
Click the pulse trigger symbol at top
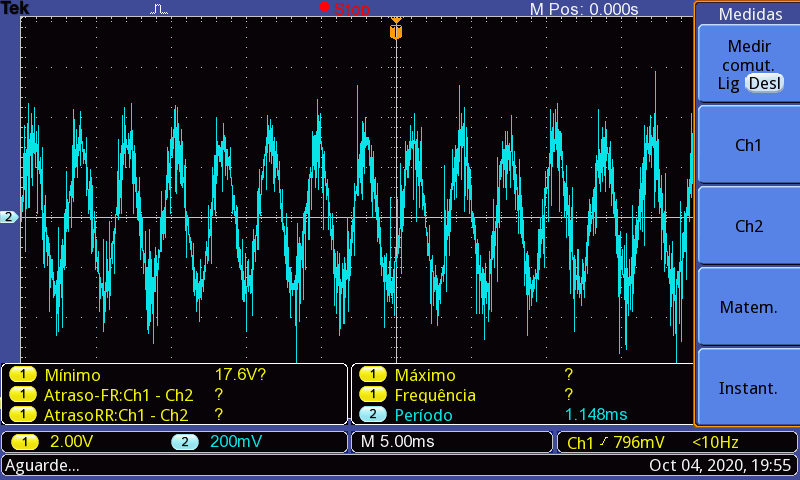click(x=159, y=9)
